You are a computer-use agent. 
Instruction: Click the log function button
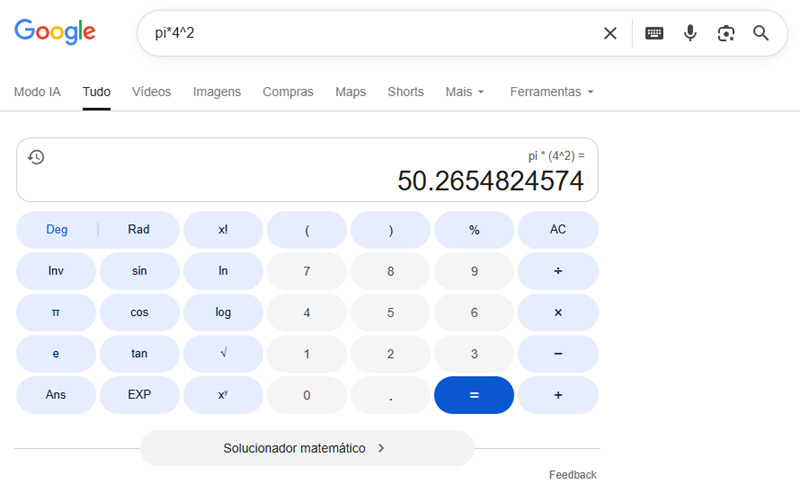(x=223, y=312)
